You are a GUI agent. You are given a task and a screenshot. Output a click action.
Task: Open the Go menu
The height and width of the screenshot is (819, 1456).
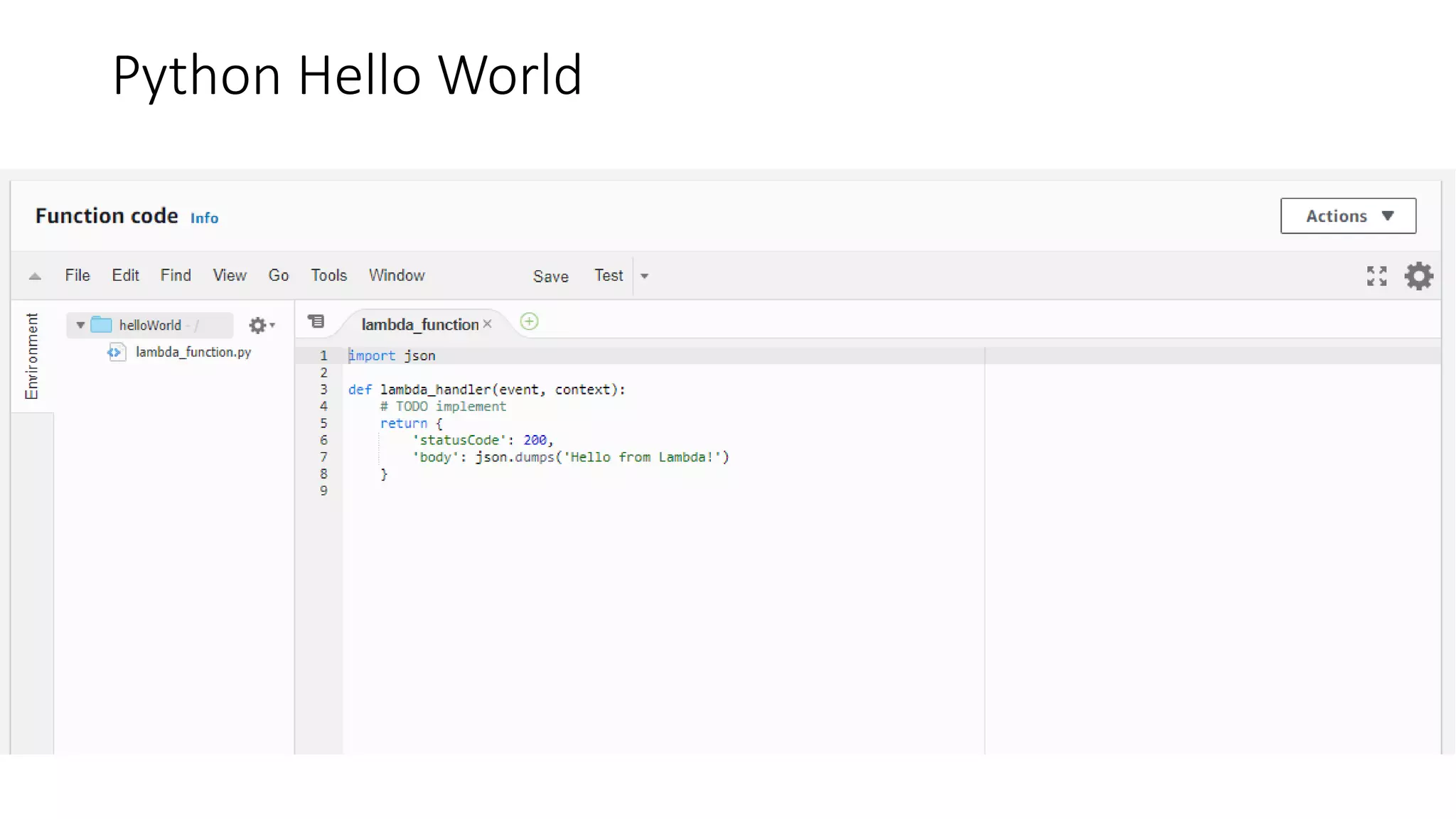click(x=279, y=276)
